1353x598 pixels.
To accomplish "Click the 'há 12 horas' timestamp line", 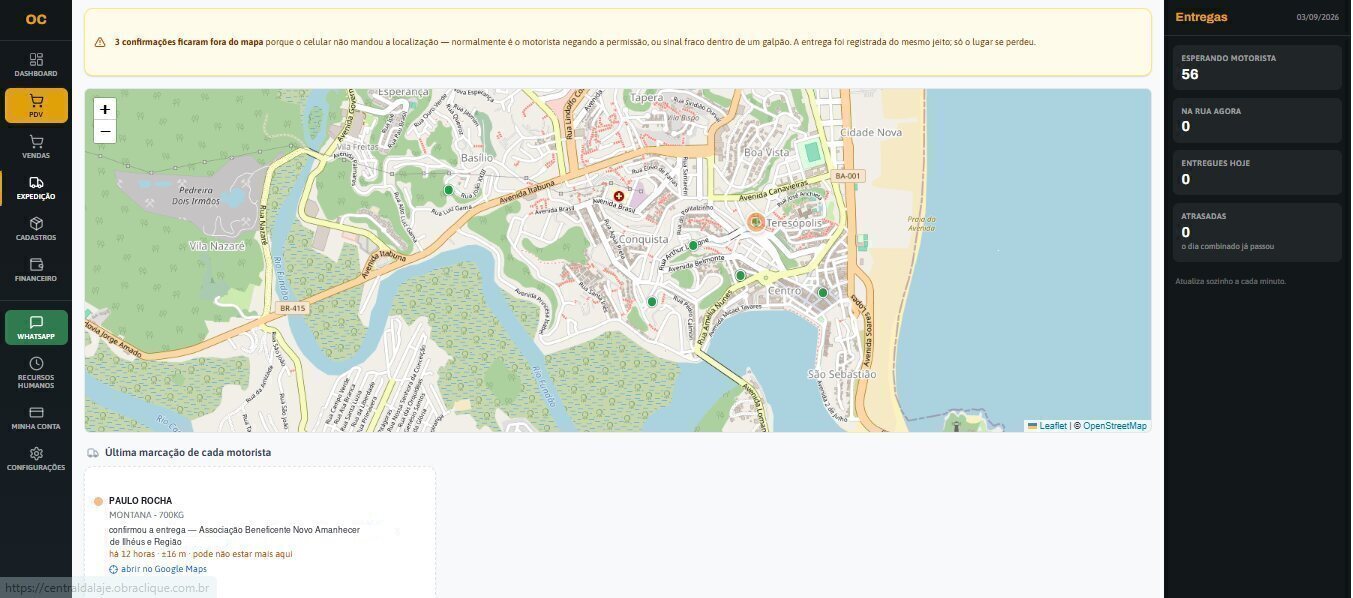I will pyautogui.click(x=200, y=554).
